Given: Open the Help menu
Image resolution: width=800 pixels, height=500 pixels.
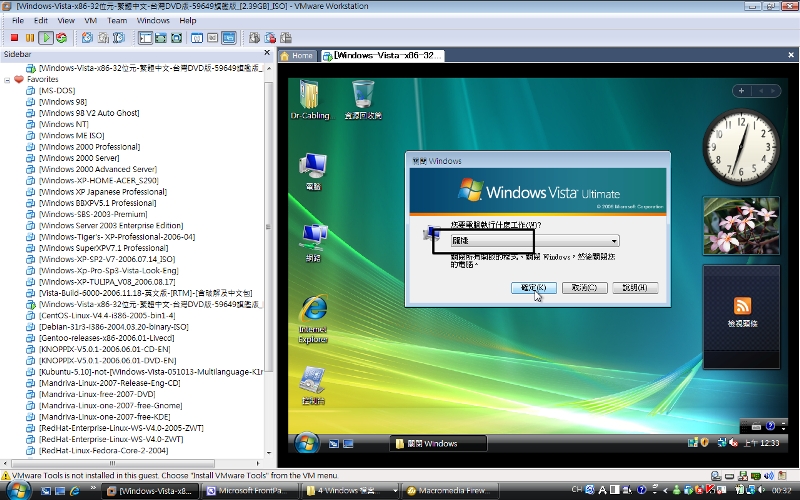Looking at the screenshot, I should click(x=188, y=20).
